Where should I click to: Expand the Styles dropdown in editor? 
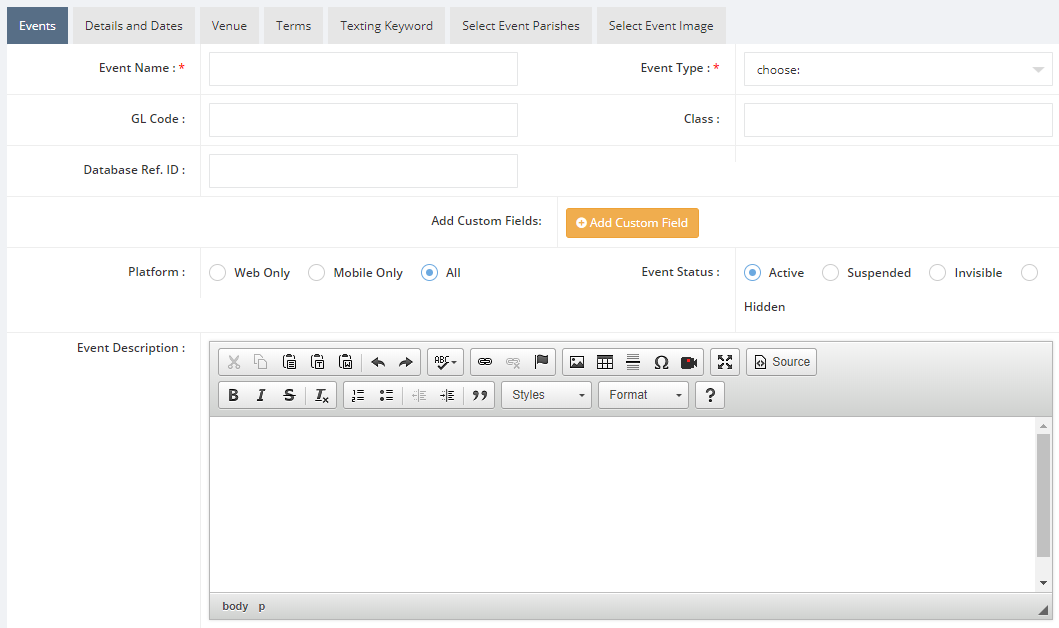point(546,395)
